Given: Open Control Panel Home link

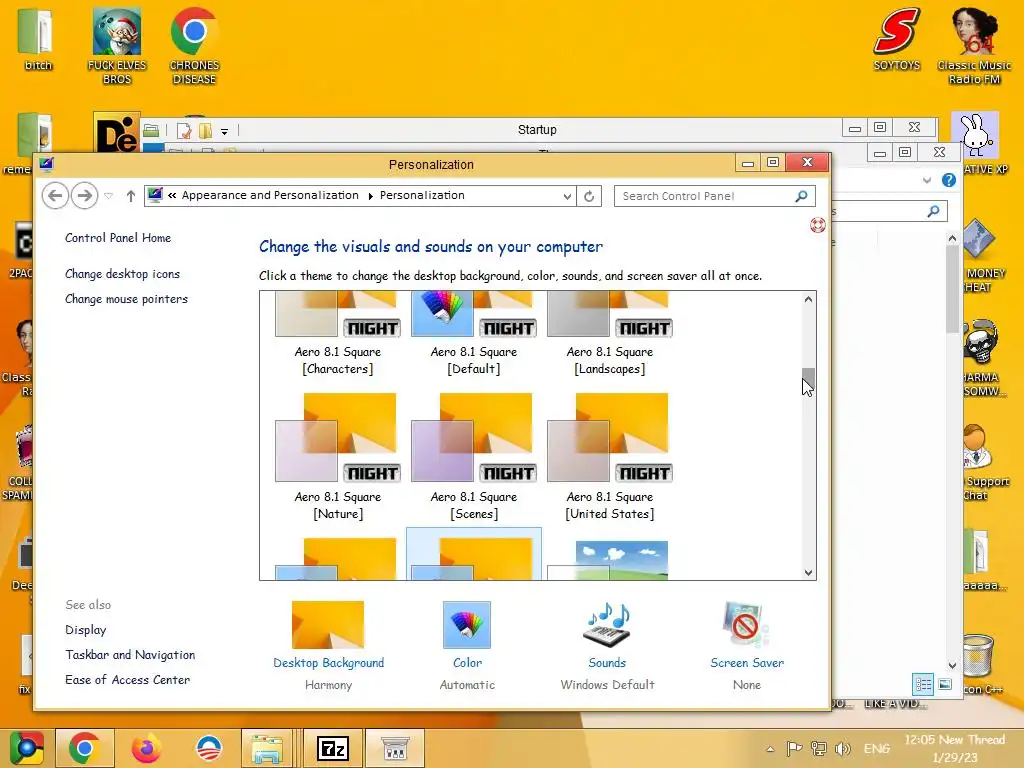Looking at the screenshot, I should pyautogui.click(x=118, y=238).
